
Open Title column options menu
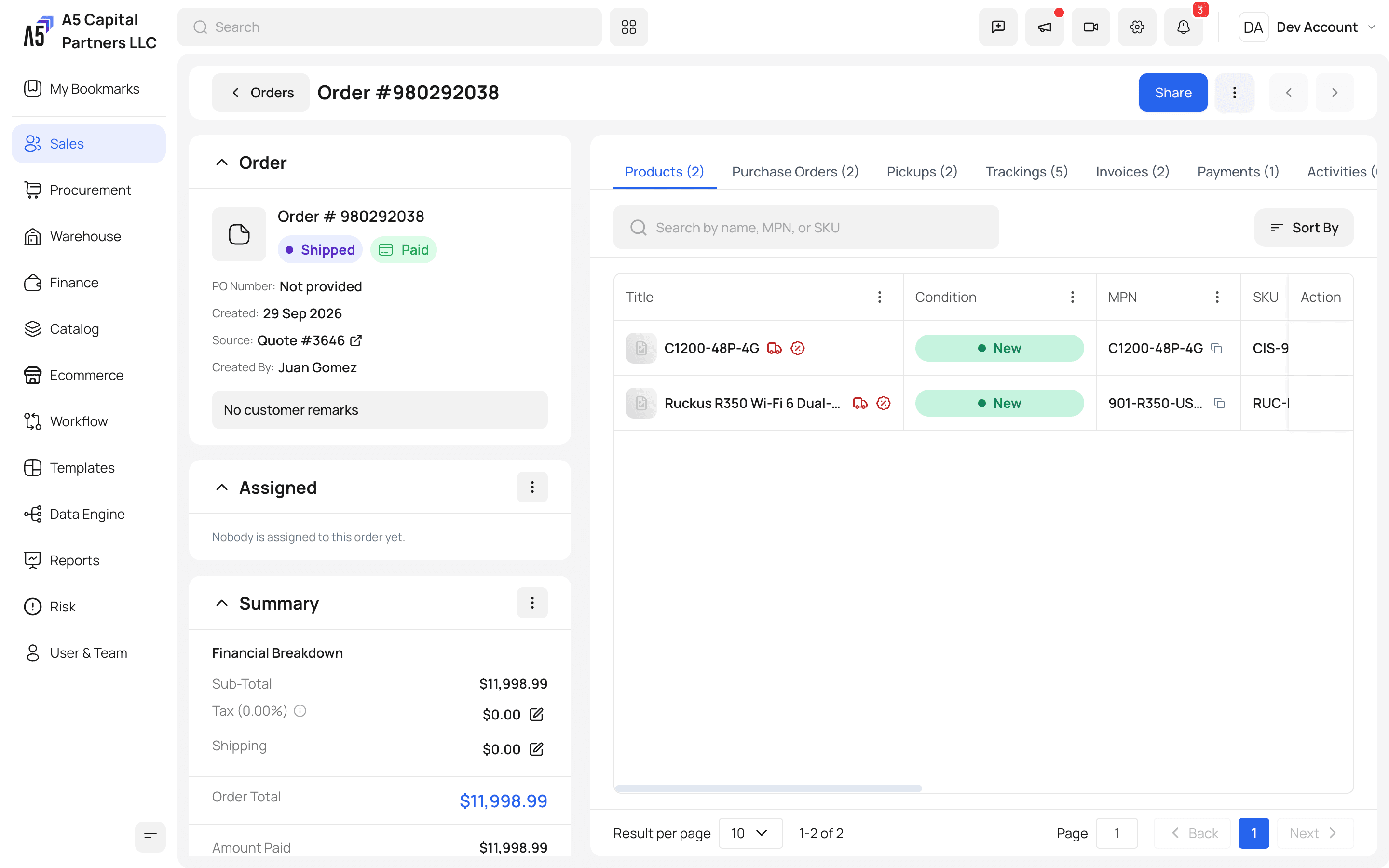(x=879, y=297)
